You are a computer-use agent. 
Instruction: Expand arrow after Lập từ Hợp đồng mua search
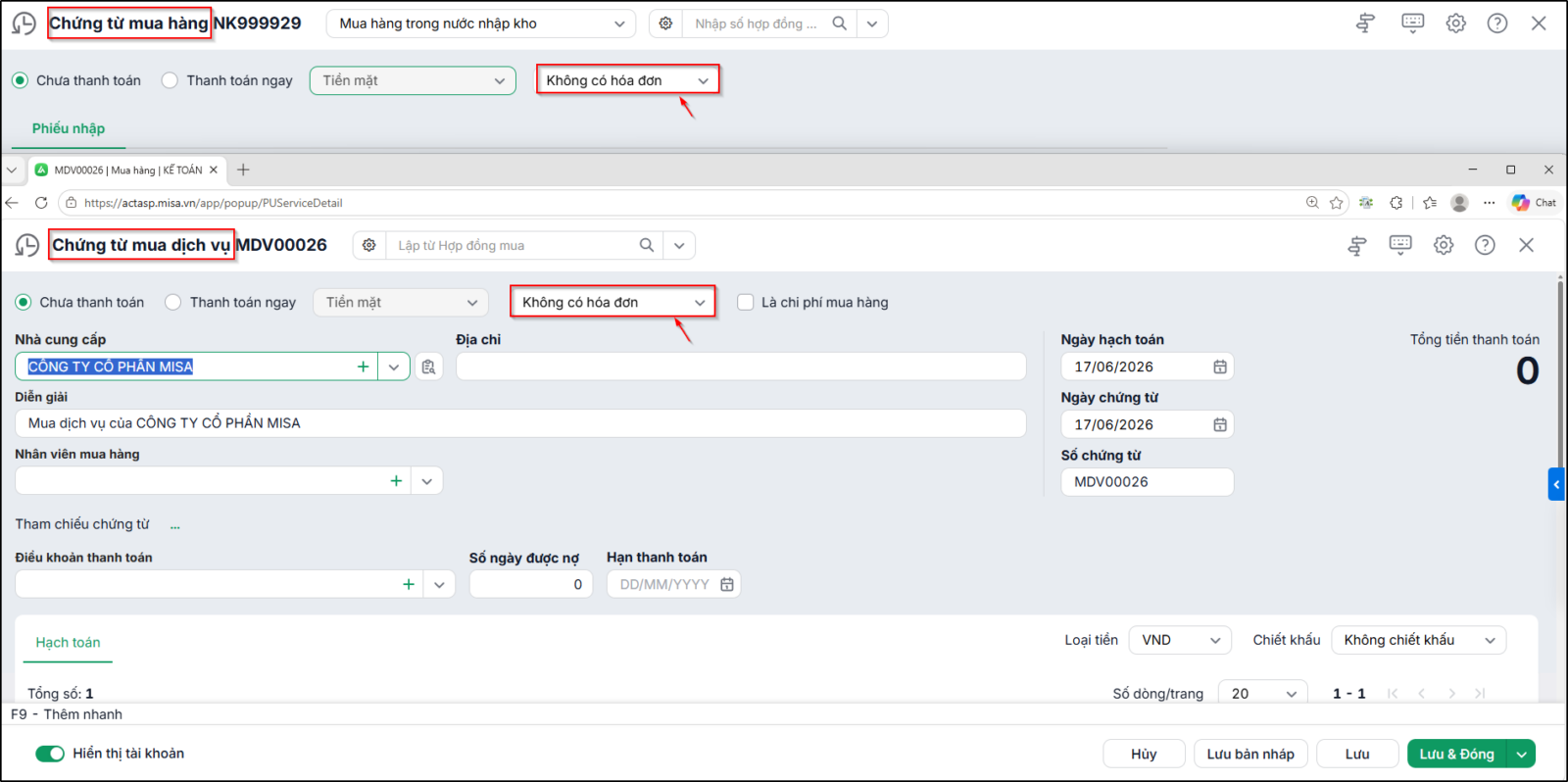[679, 245]
